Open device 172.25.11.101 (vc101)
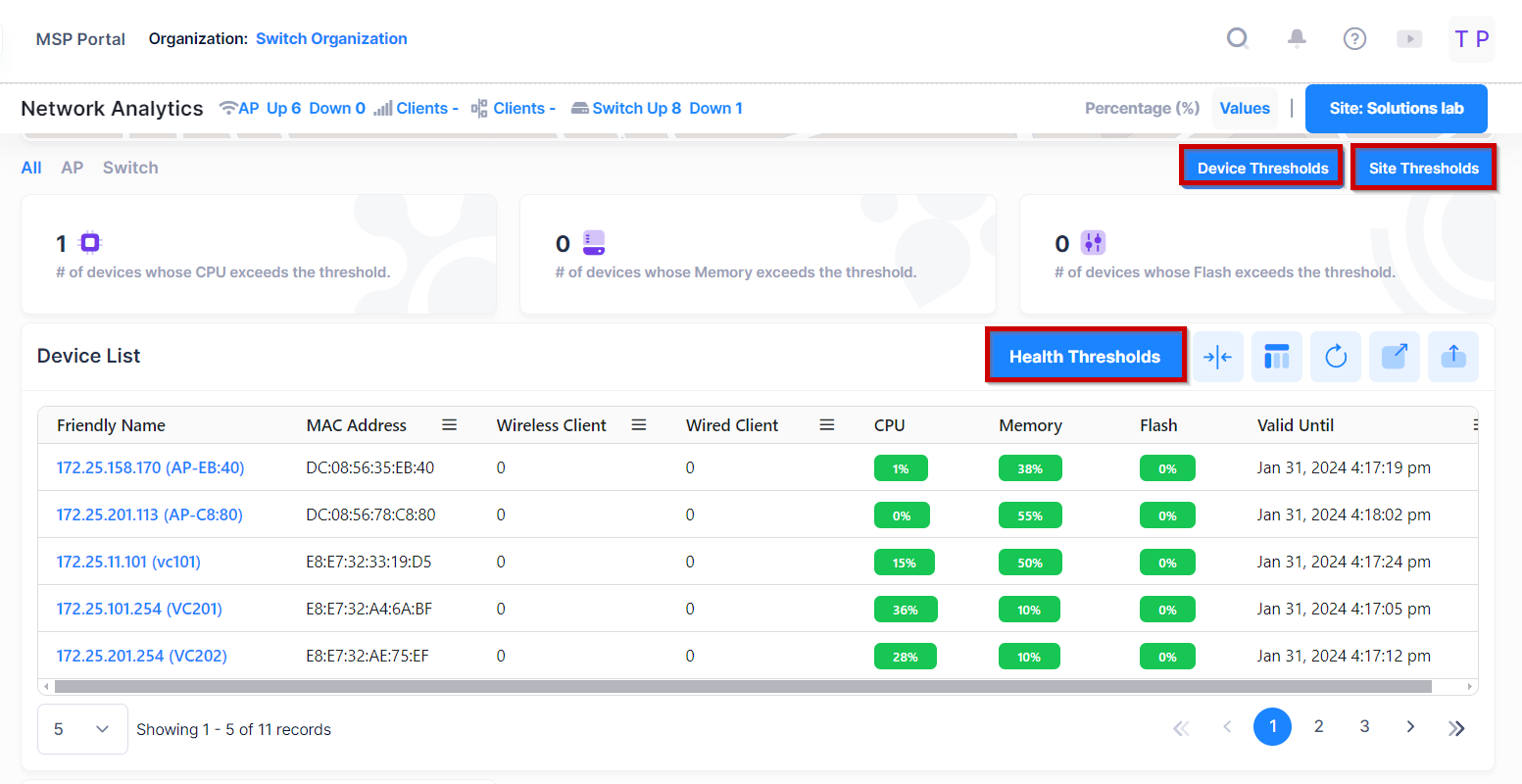Screen dimensions: 1522x784 point(128,562)
